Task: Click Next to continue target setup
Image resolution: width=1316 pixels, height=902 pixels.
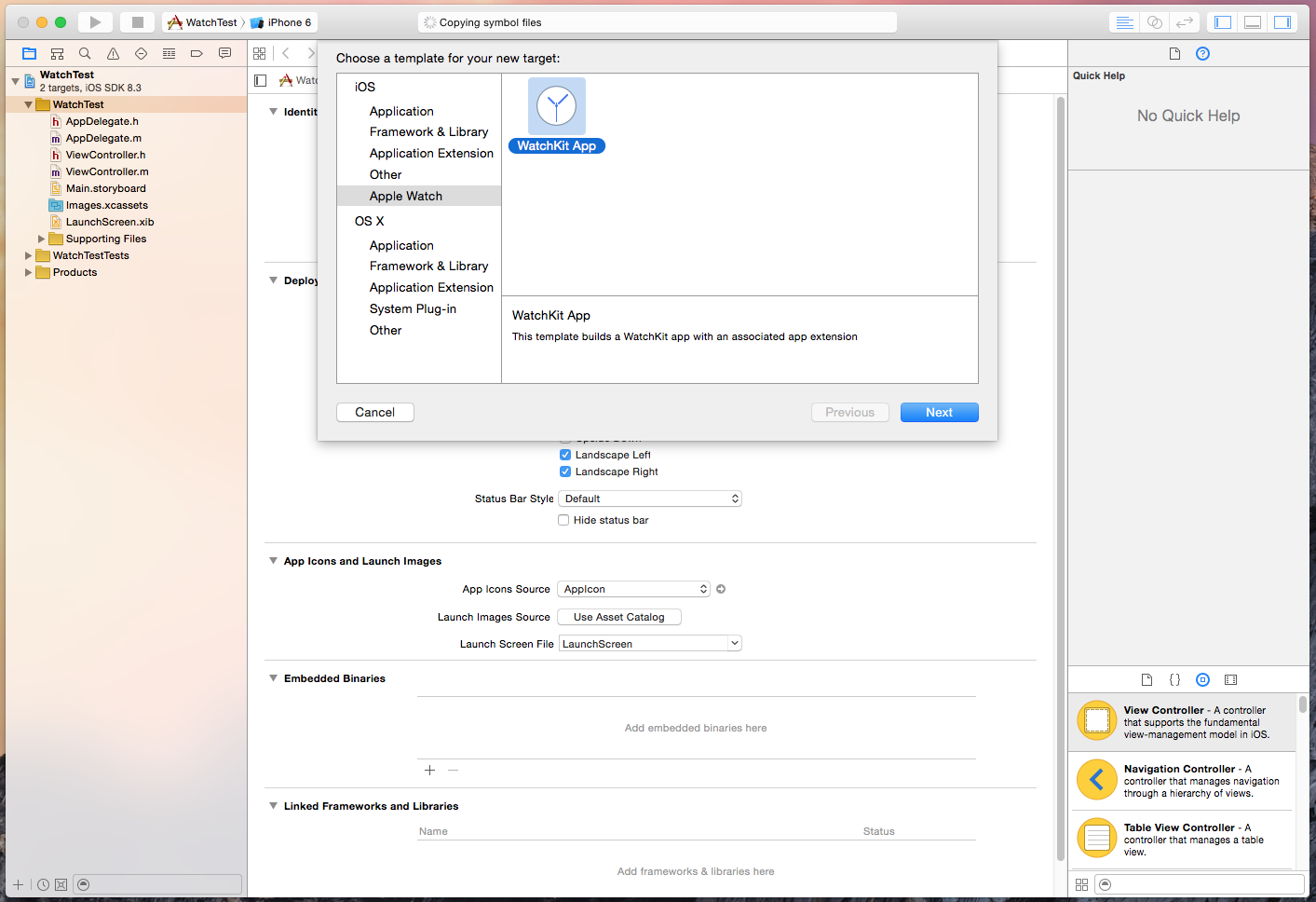Action: pos(940,412)
